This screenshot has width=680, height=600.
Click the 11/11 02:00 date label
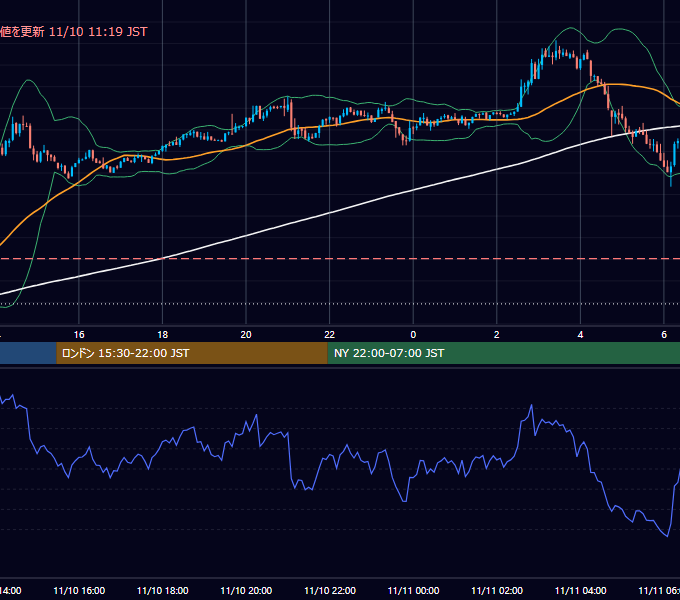click(497, 590)
